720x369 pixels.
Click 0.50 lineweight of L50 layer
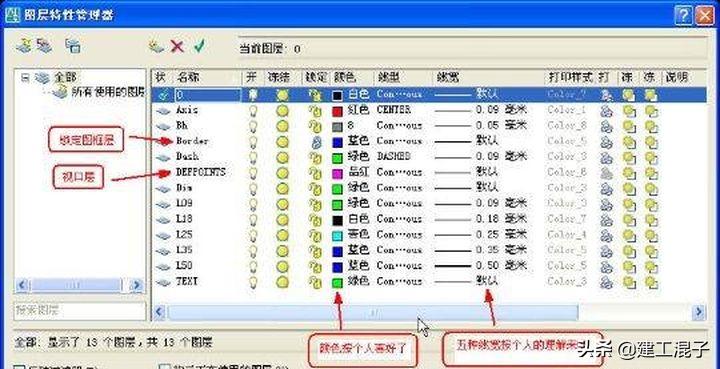click(x=481, y=266)
